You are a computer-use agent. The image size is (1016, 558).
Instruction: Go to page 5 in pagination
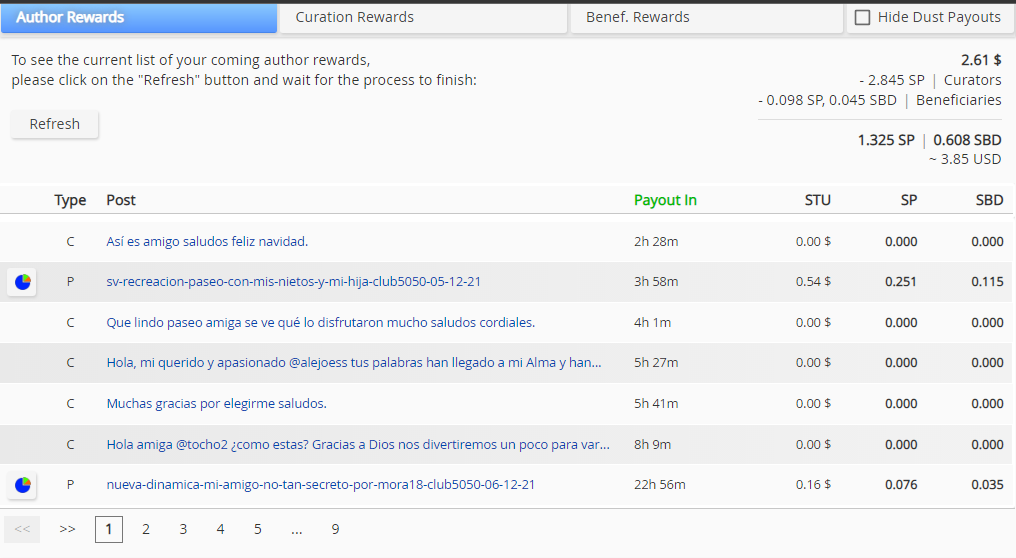[258, 529]
